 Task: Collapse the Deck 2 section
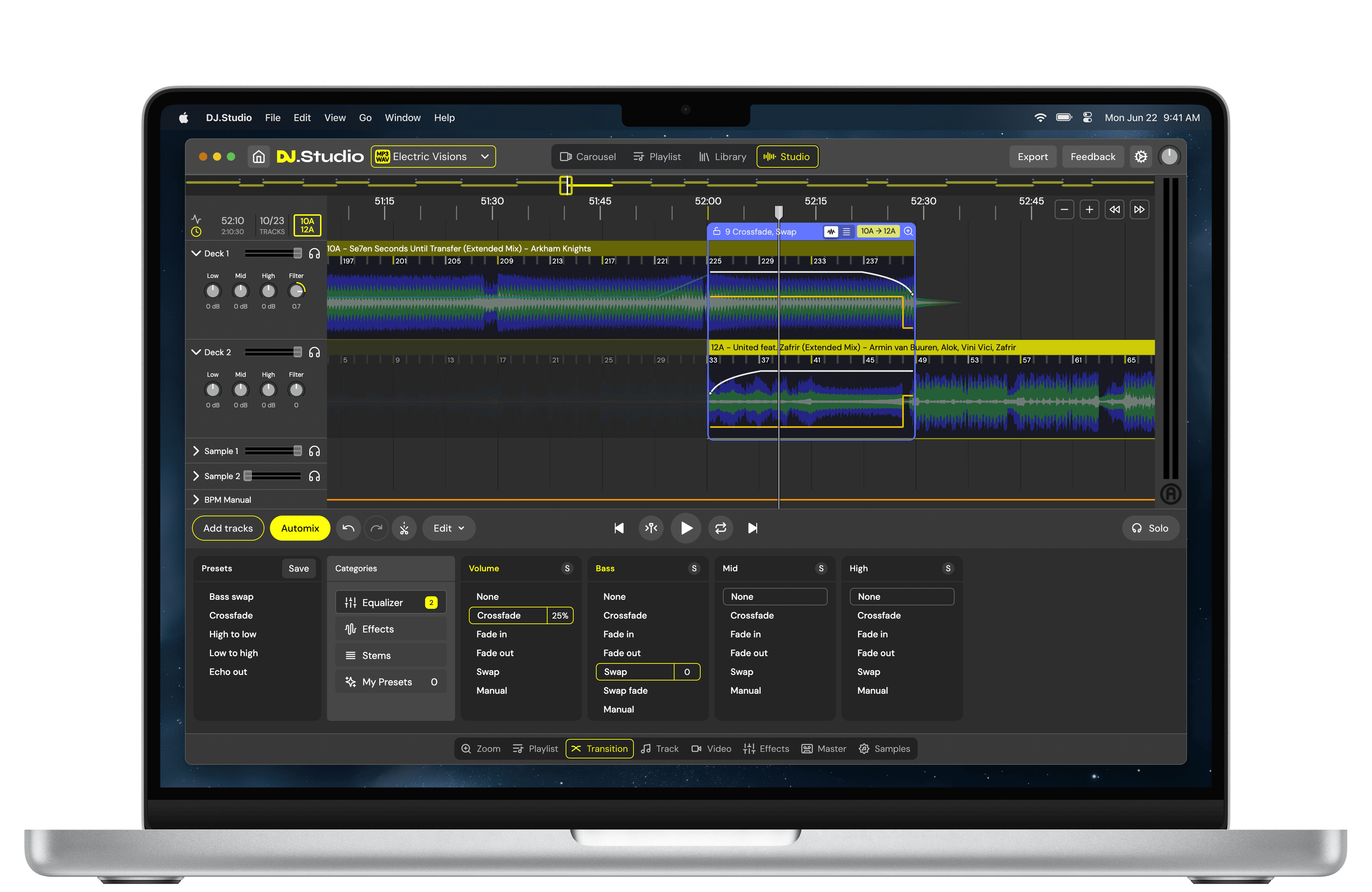pyautogui.click(x=196, y=352)
